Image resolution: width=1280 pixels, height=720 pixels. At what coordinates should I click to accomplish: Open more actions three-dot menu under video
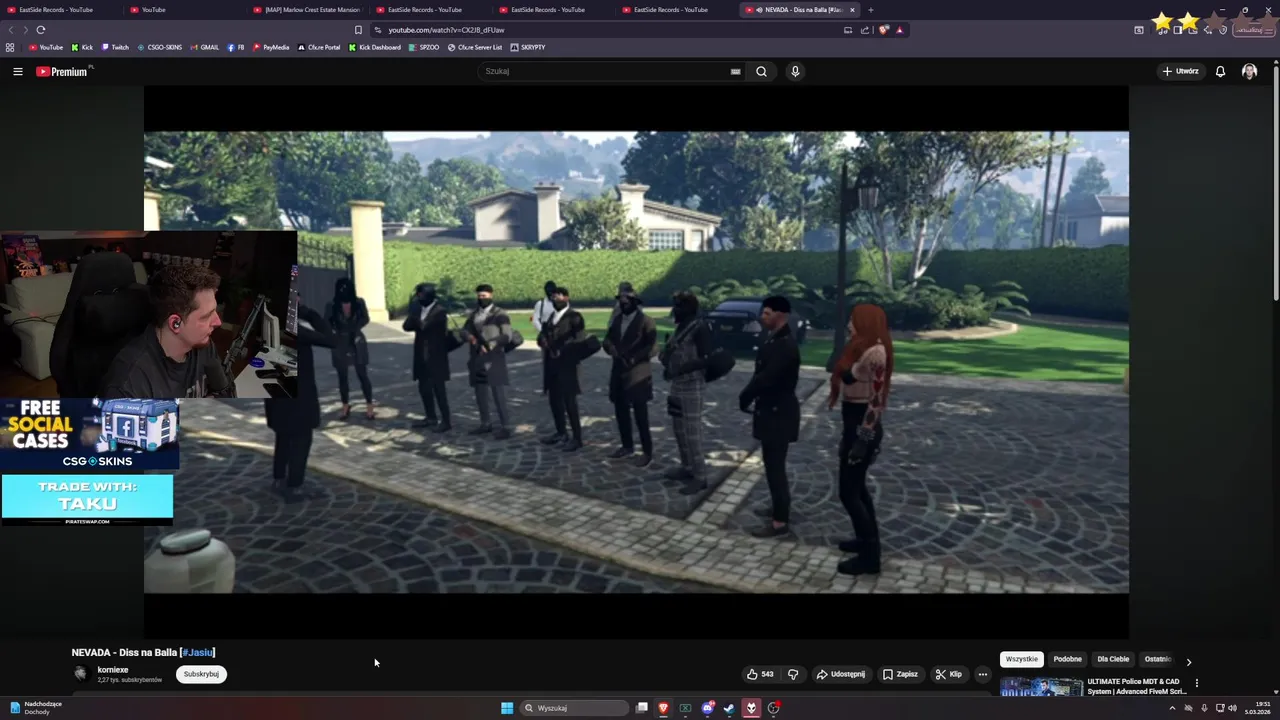tap(982, 674)
